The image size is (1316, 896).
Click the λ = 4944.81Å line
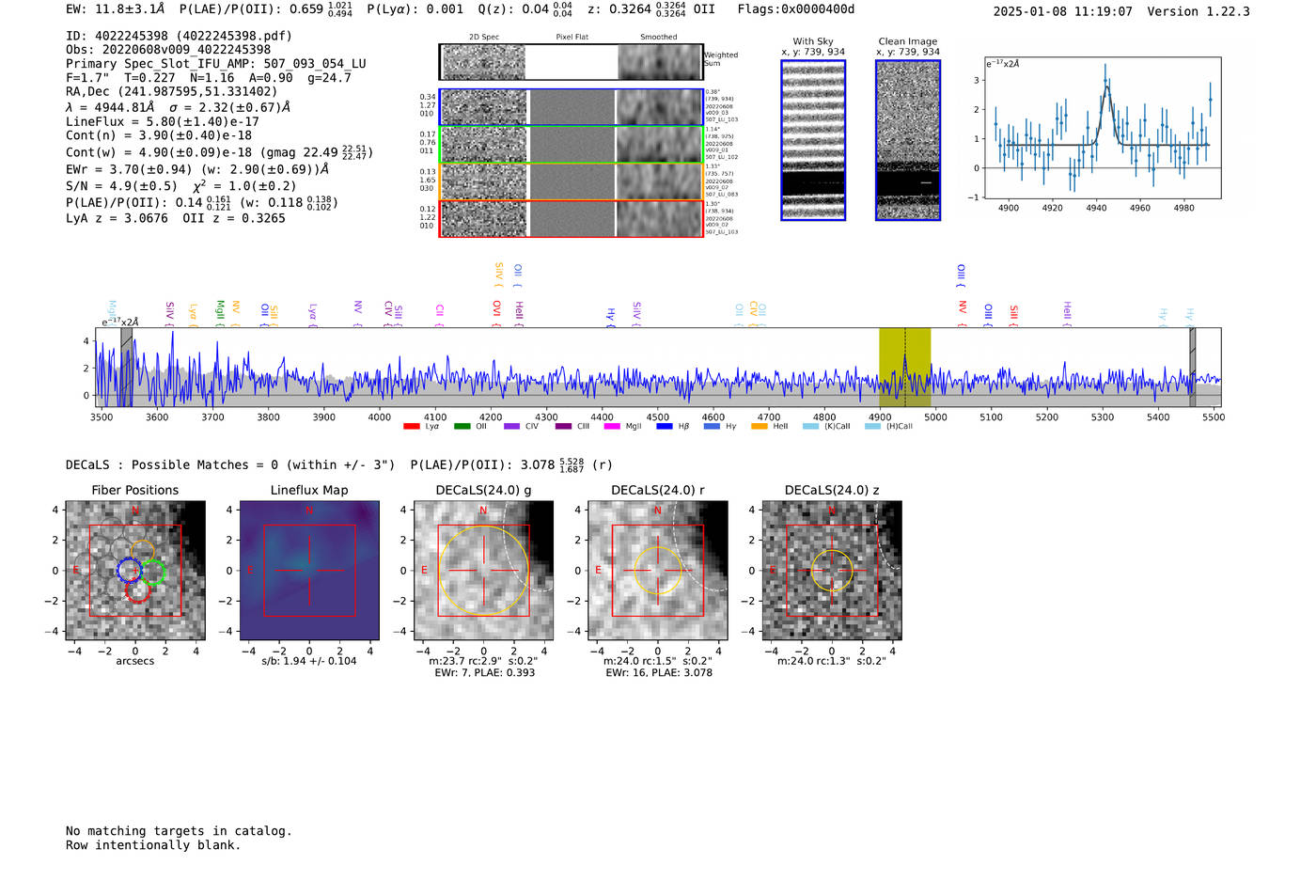[x=178, y=107]
